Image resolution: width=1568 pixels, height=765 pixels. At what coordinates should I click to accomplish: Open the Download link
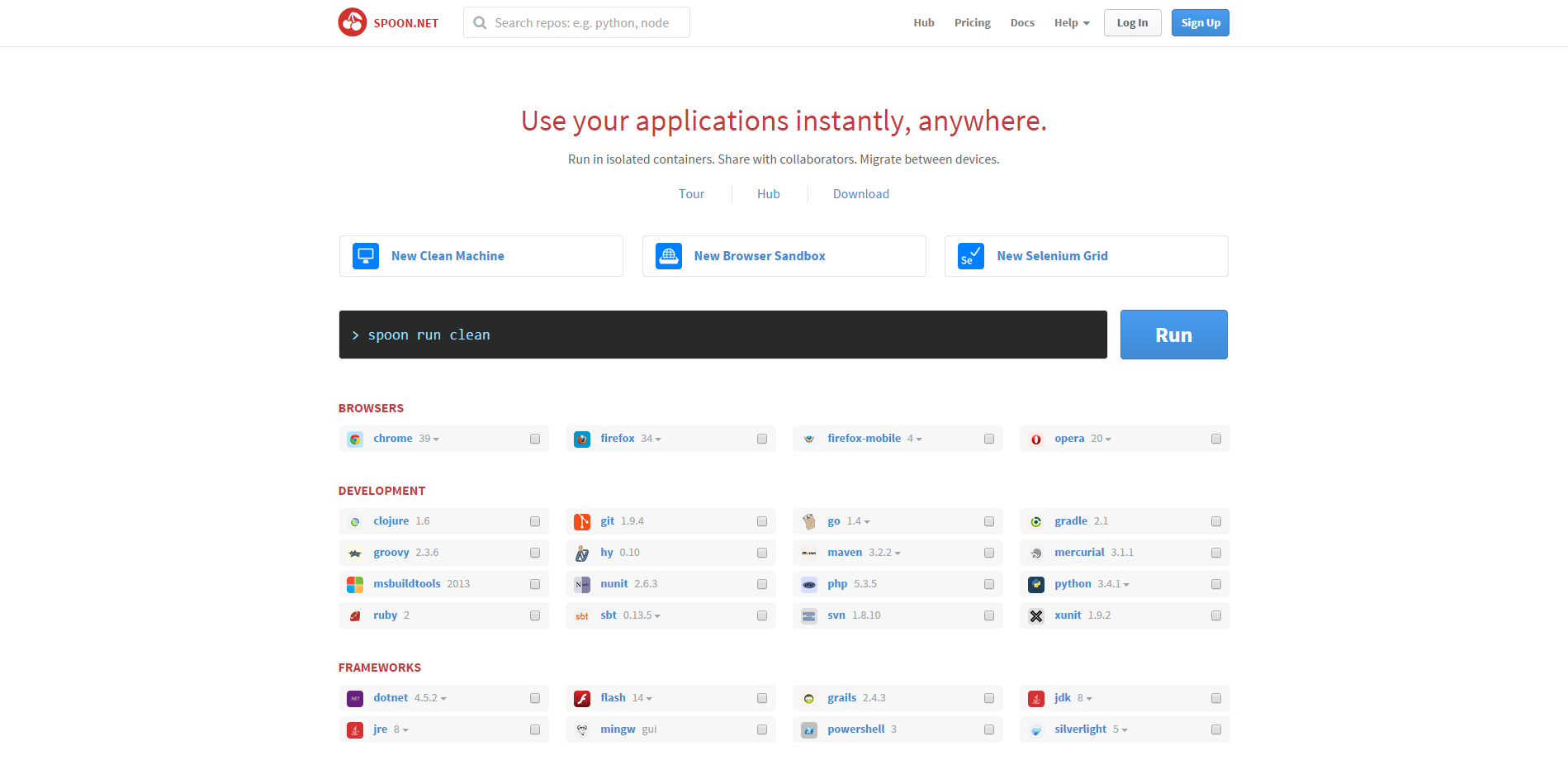(x=861, y=194)
